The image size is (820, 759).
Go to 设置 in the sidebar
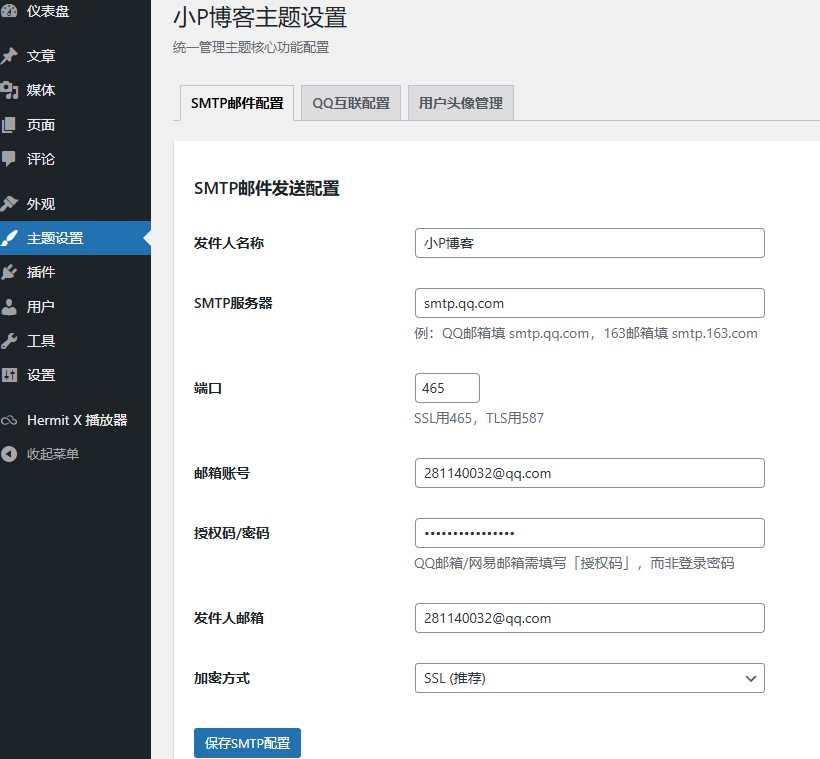pyautogui.click(x=41, y=375)
